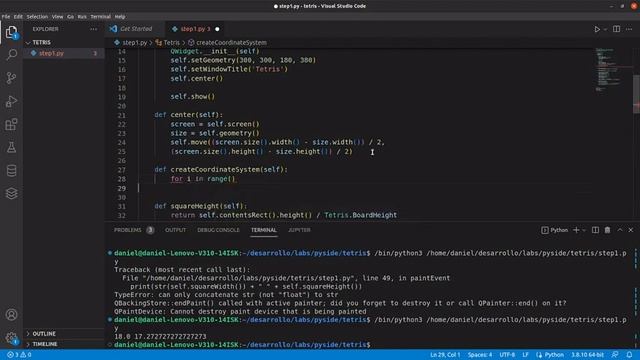This screenshot has width=640, height=360.
Task: Switch to the Get Started tab
Action: click(x=136, y=29)
